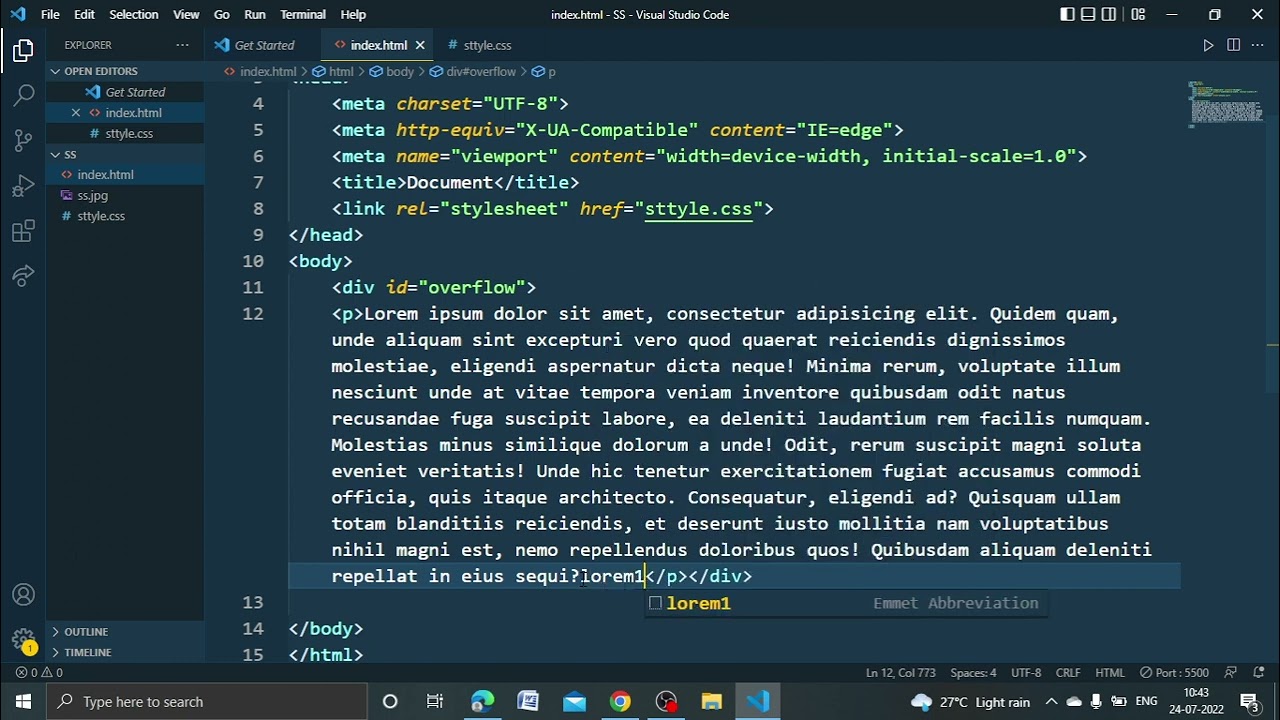
Task: Collapse the SS folder section
Action: coord(70,154)
